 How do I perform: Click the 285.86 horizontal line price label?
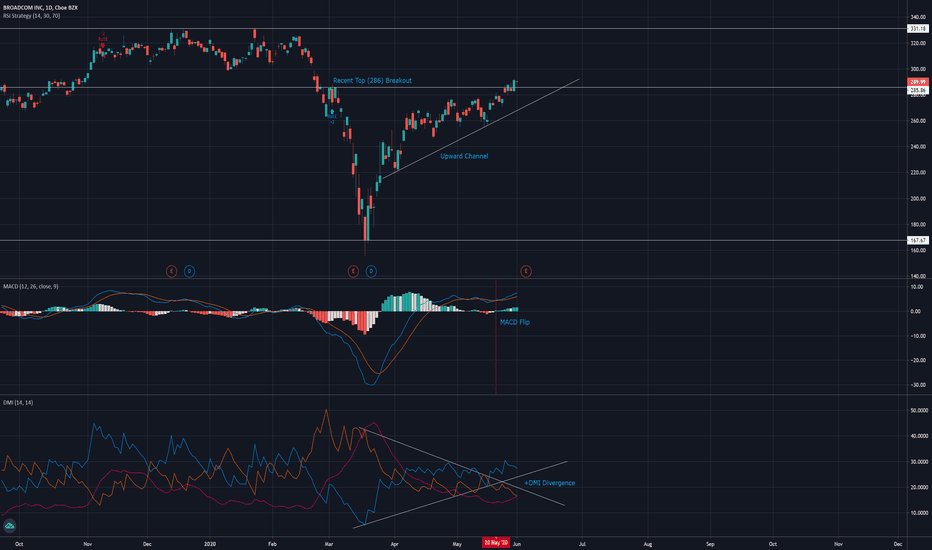[x=918, y=90]
